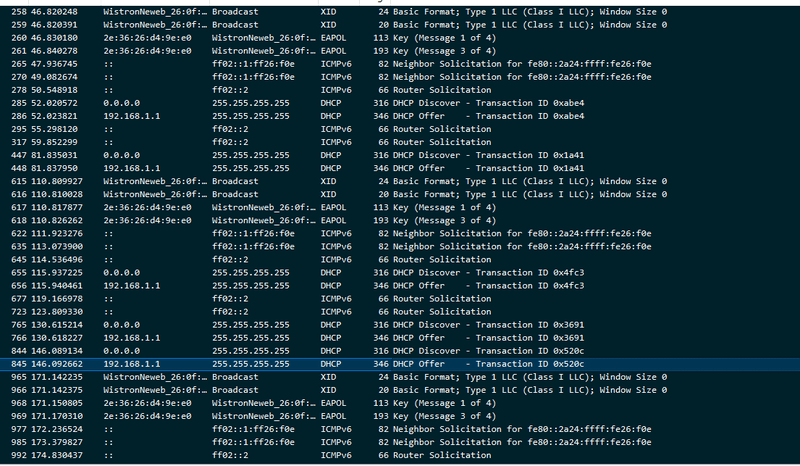Image resolution: width=800 pixels, height=466 pixels.
Task: Select DHCP Discover with Transaction ID 0x1a41
Action: click(x=400, y=154)
